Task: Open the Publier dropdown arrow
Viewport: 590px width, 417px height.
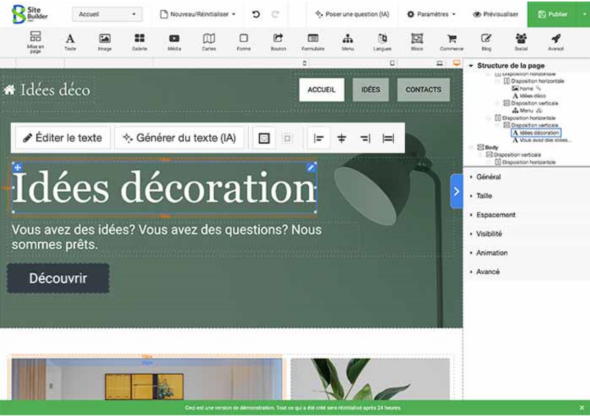Action: click(x=584, y=14)
